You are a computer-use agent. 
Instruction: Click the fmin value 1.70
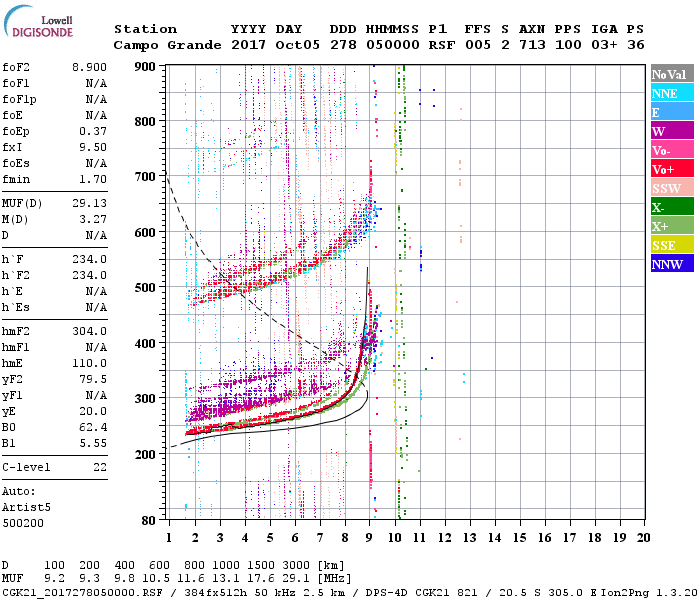pos(93,179)
